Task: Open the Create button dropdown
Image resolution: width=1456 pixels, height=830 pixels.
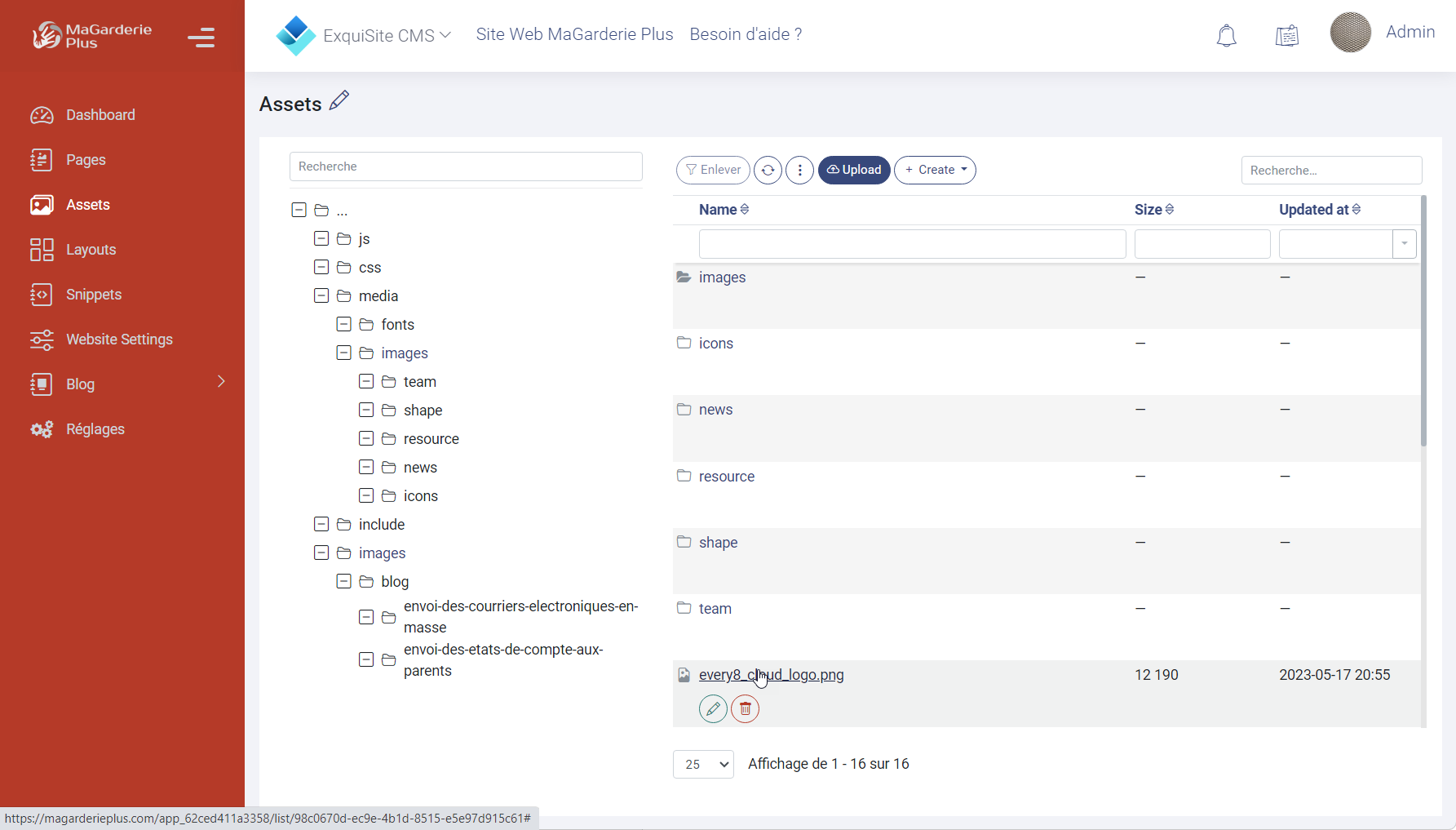Action: [x=935, y=170]
